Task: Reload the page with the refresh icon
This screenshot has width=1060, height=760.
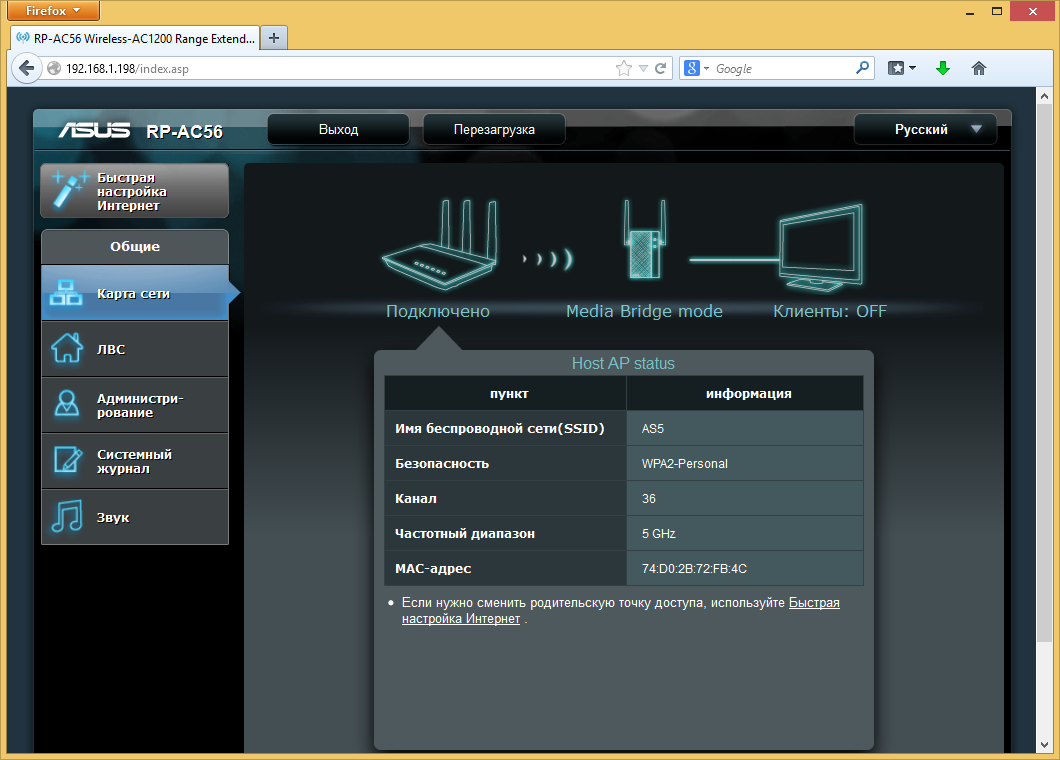Action: point(660,68)
